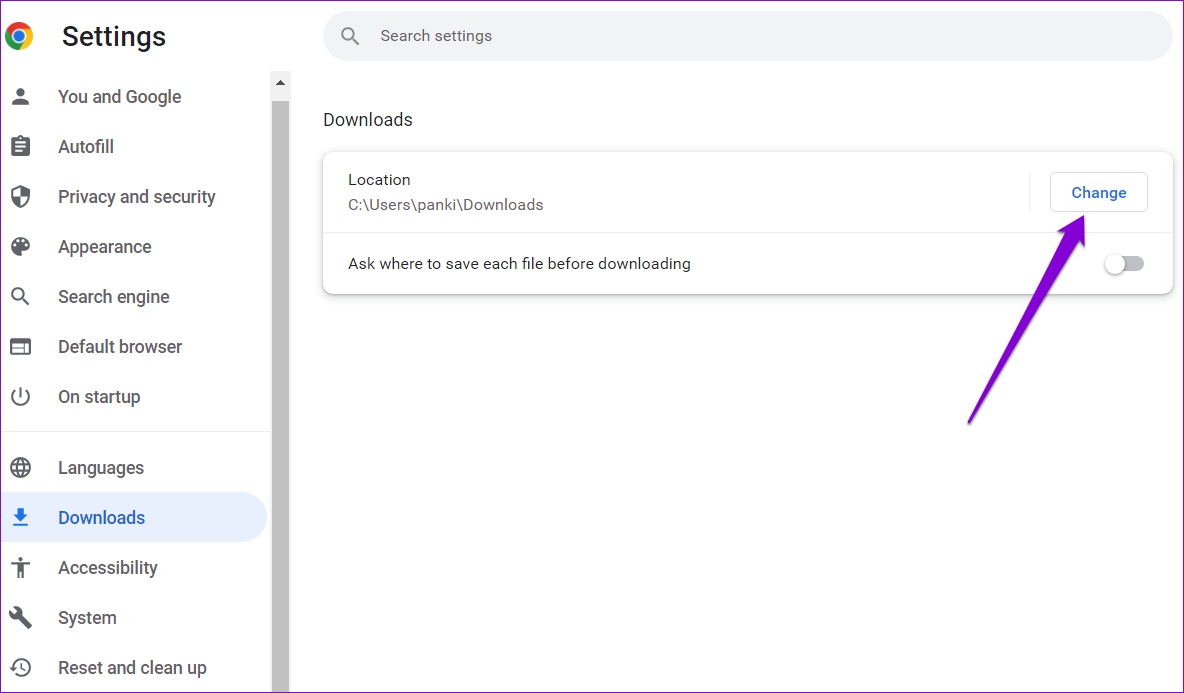
Task: Click the Downloads section heading
Action: point(368,120)
